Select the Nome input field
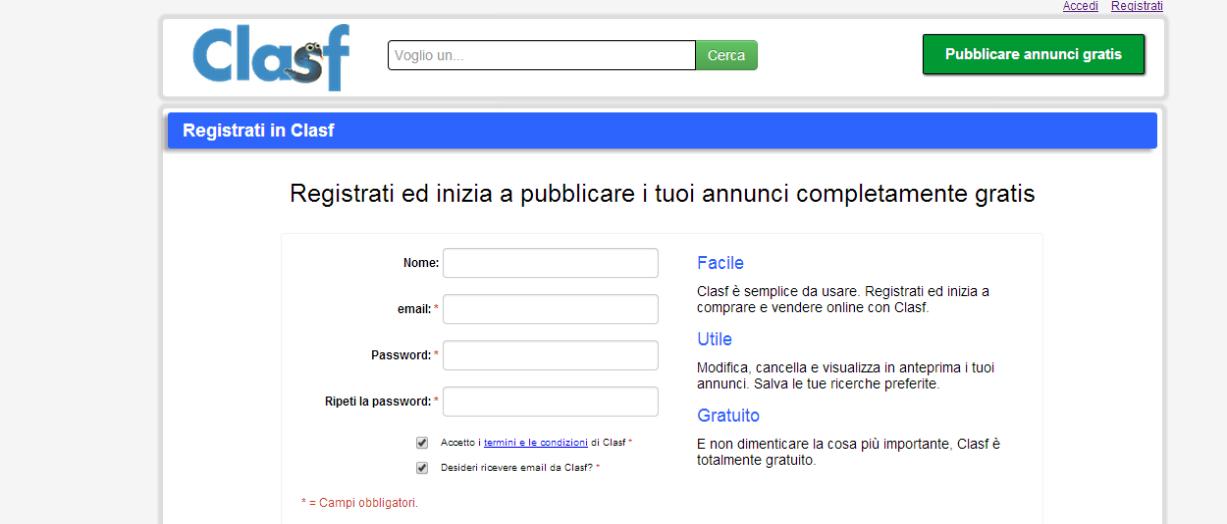The image size is (1227, 524). click(x=551, y=263)
